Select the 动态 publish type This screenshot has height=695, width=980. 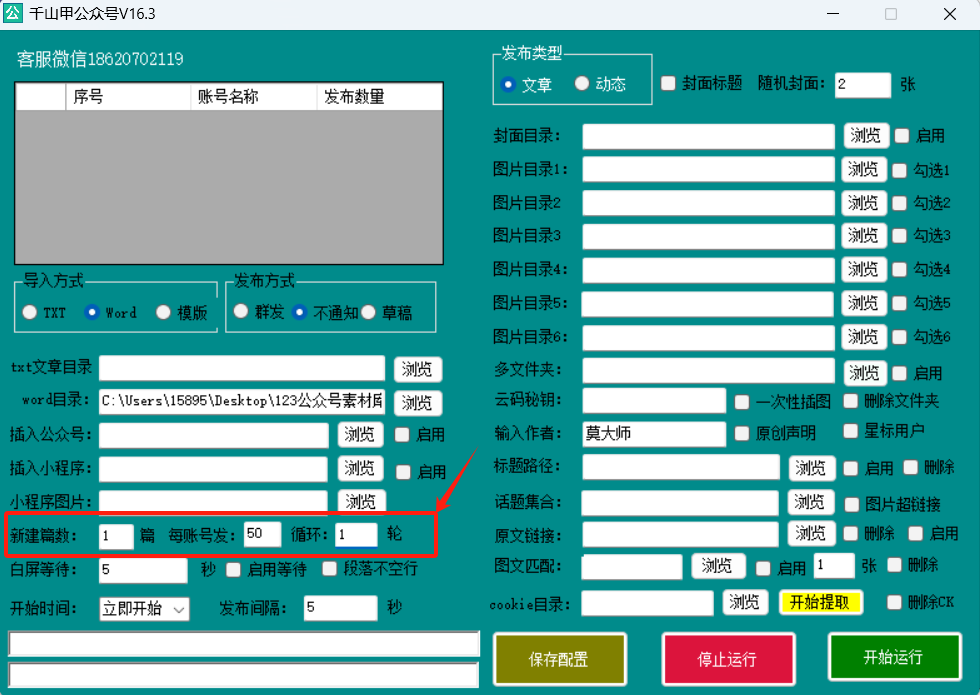point(582,83)
